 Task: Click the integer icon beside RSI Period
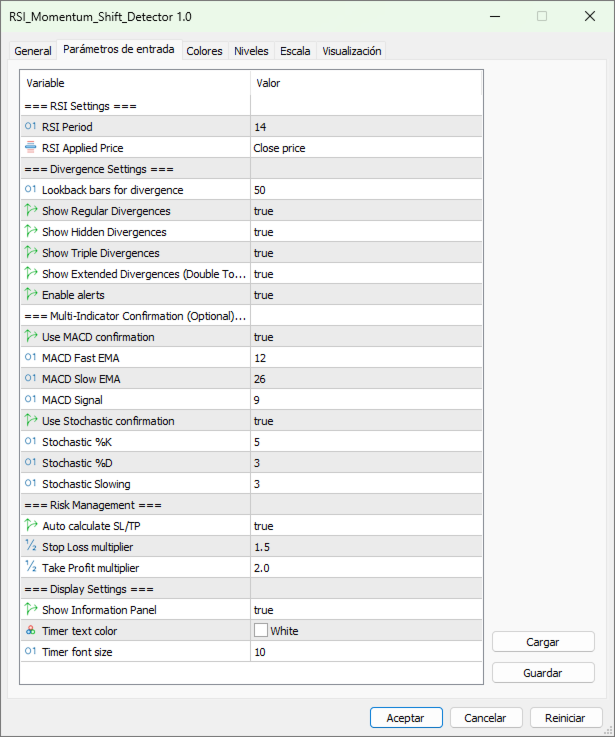[31, 126]
